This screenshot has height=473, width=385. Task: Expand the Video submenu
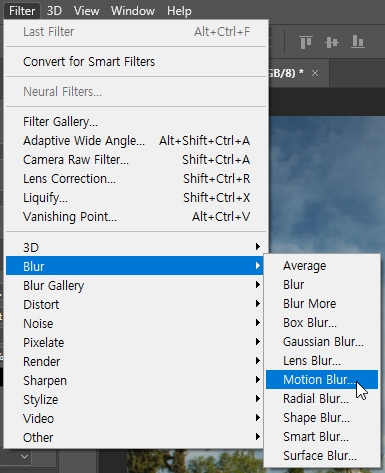(136, 418)
